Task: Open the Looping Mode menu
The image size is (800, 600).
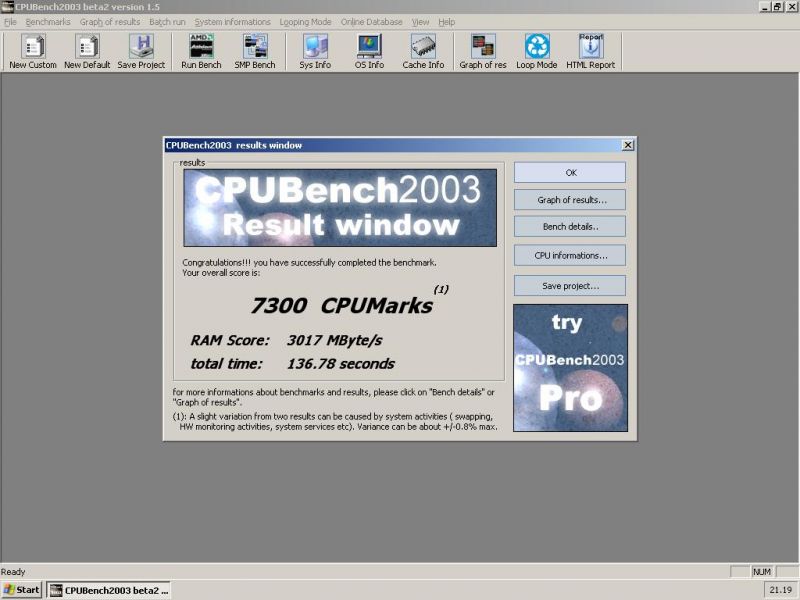Action: 306,22
